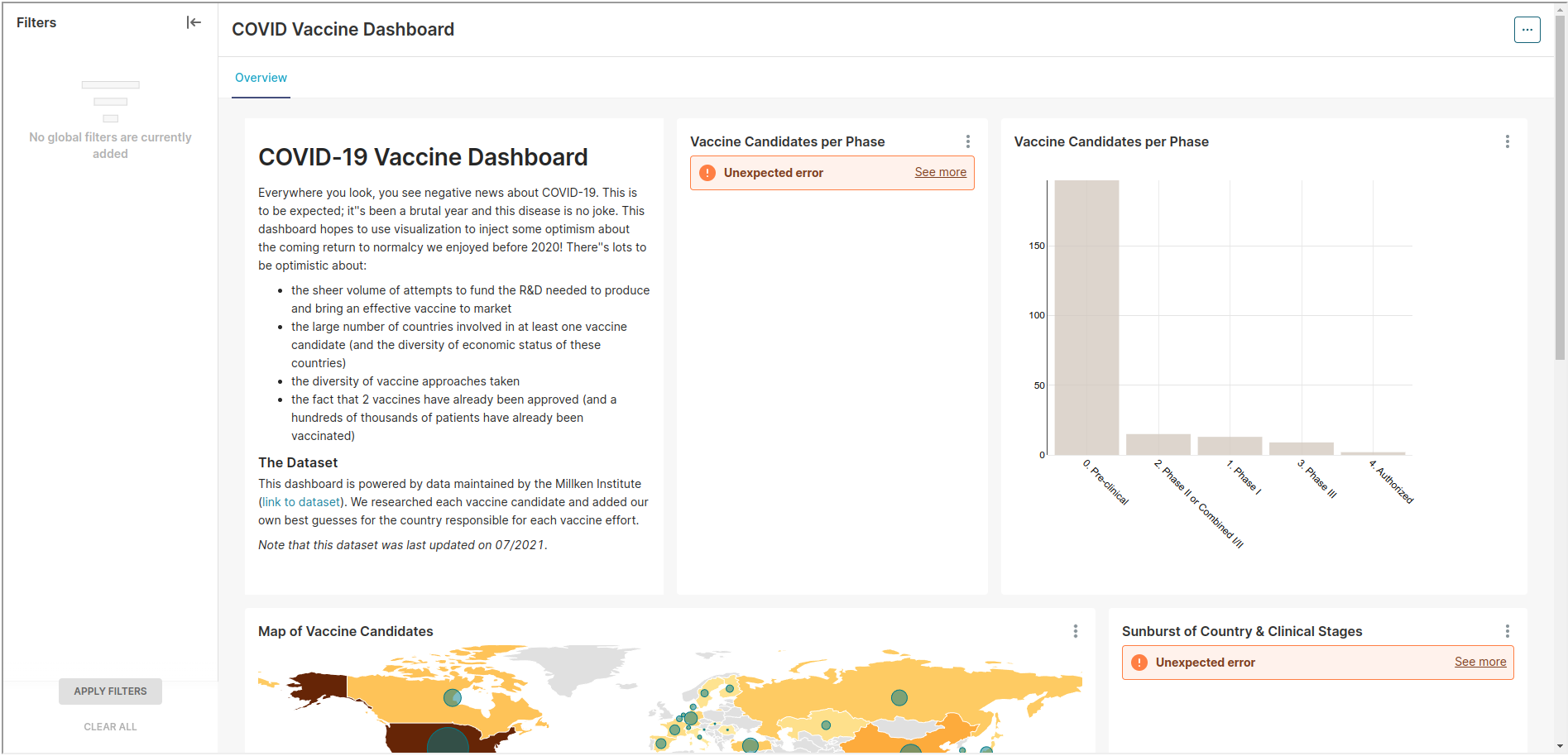Open the link to dataset
The image size is (1568, 756).
point(301,502)
